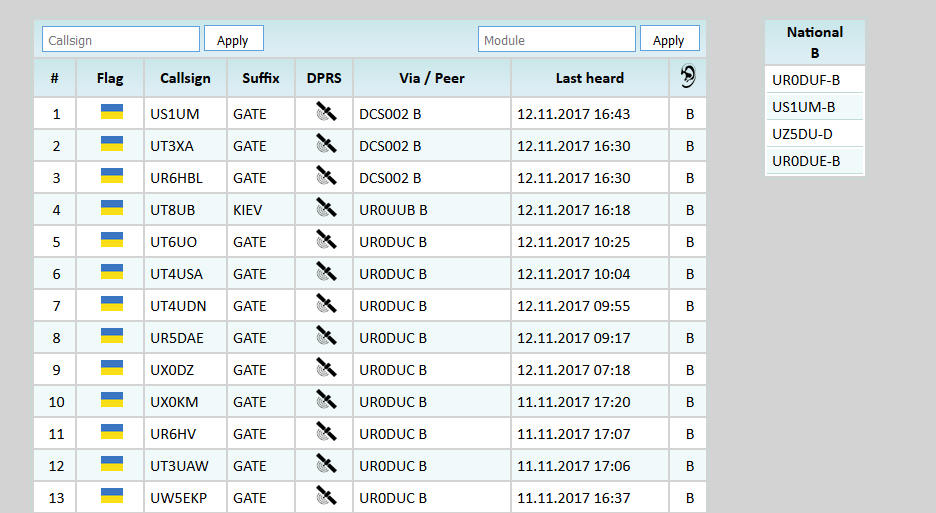Apply the Callsign filter

point(233,40)
